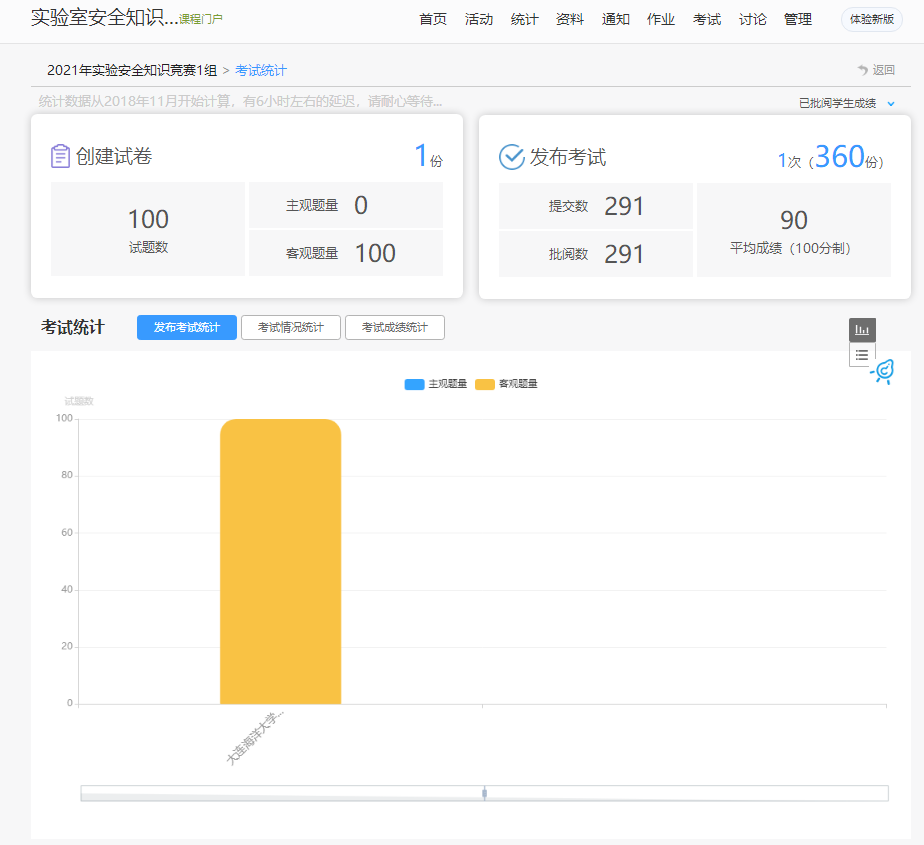Open the 统计 menu item
This screenshot has height=845, width=924.
pos(524,19)
